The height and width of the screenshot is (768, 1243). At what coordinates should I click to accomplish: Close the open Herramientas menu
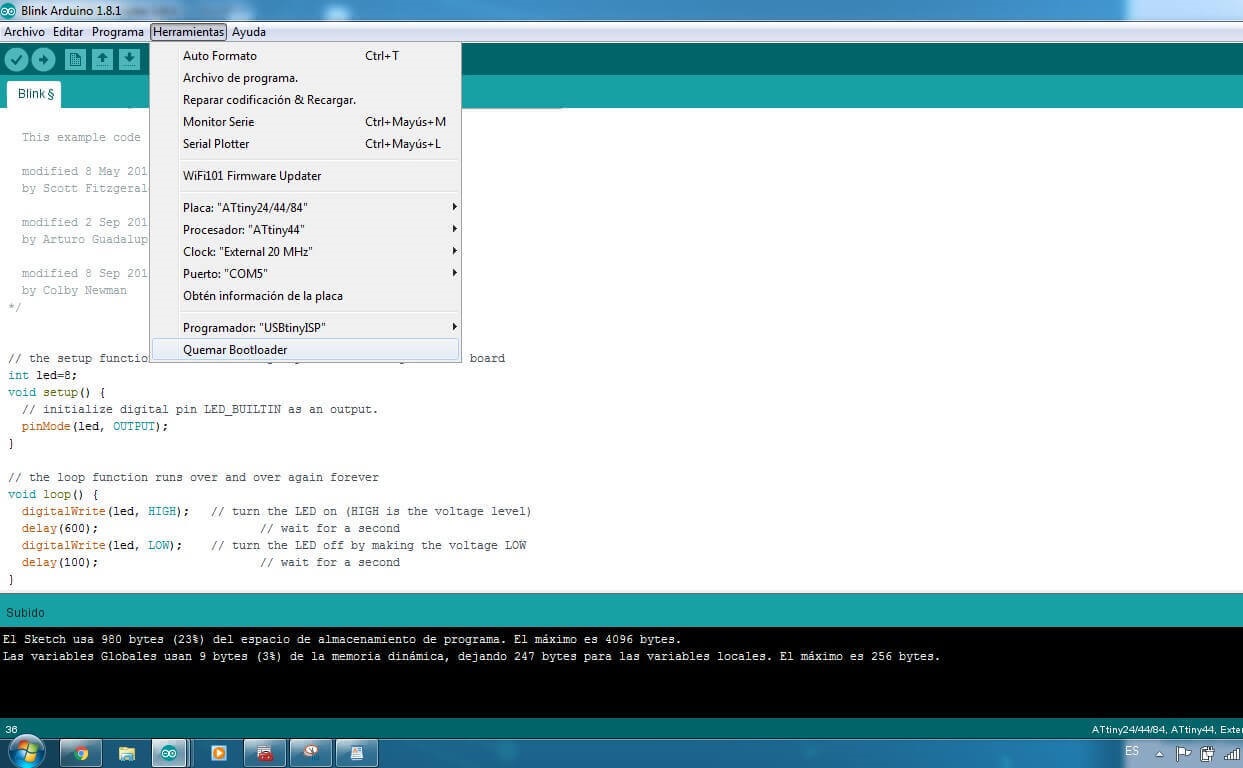tap(188, 32)
